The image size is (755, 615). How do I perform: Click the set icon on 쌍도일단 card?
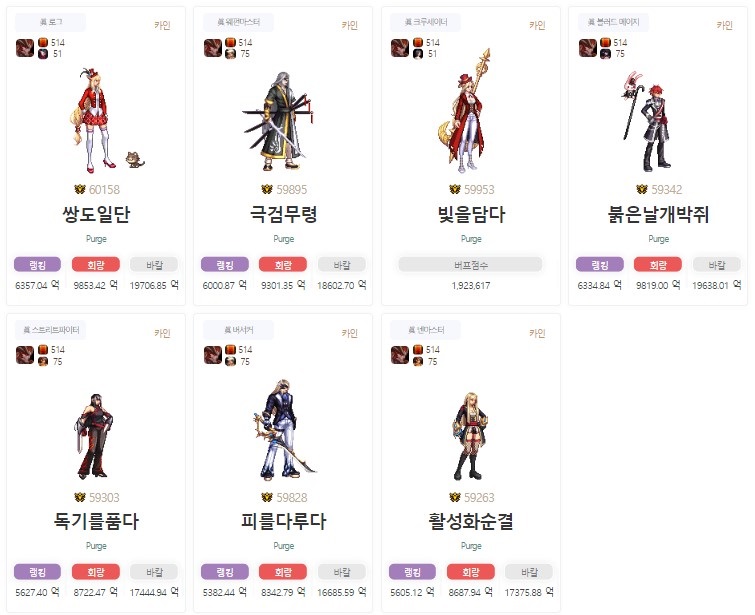click(x=25, y=48)
